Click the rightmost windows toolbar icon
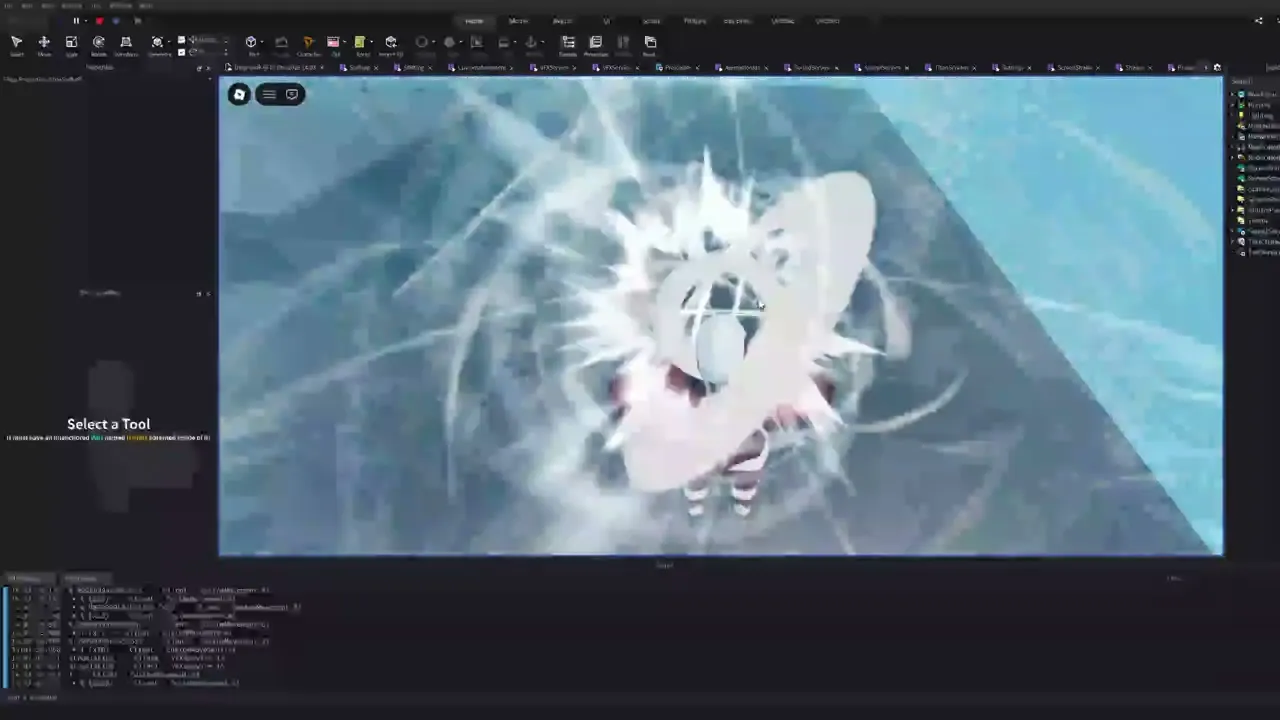The image size is (1280, 720). (x=650, y=42)
